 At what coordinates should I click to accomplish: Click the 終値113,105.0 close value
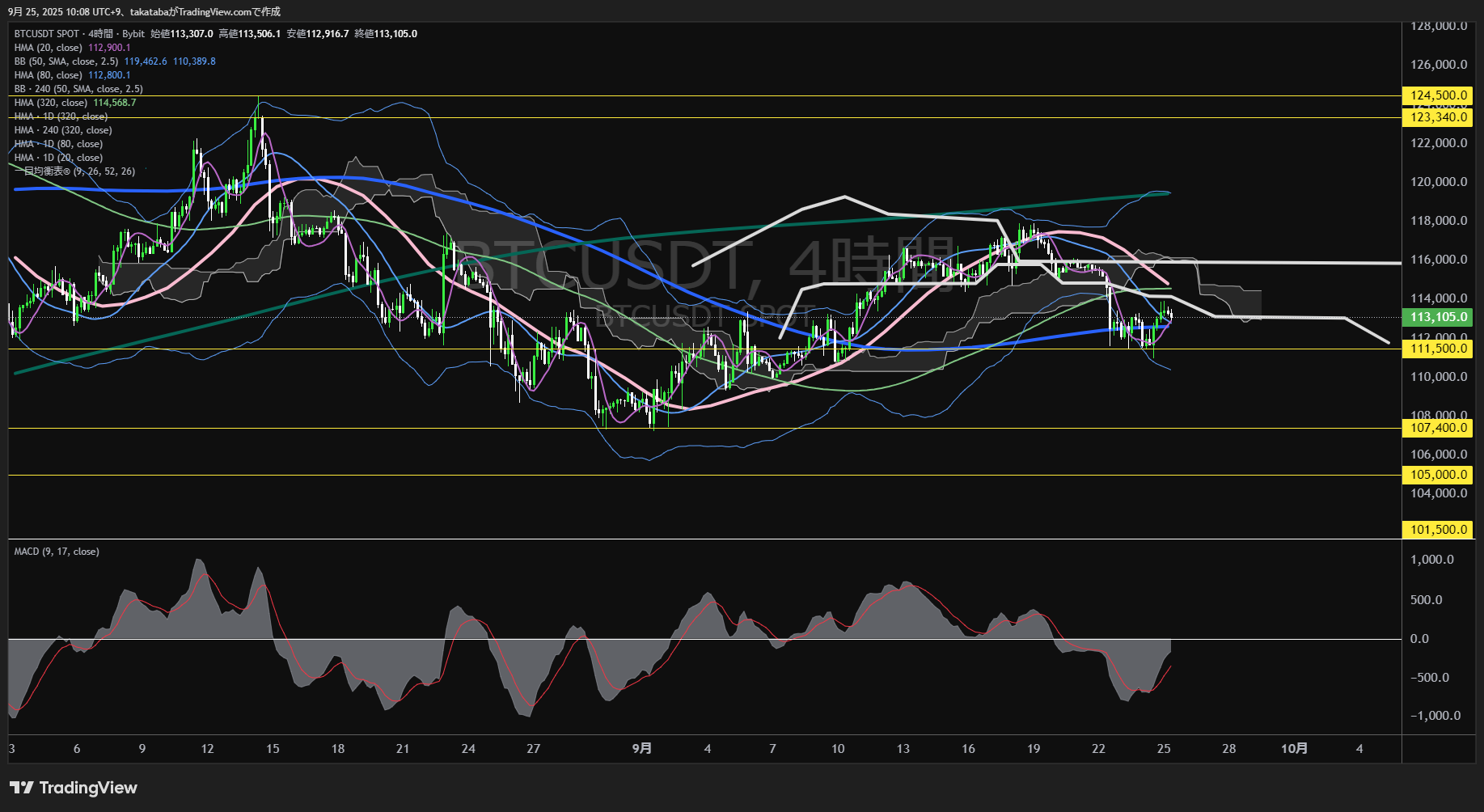click(x=386, y=34)
